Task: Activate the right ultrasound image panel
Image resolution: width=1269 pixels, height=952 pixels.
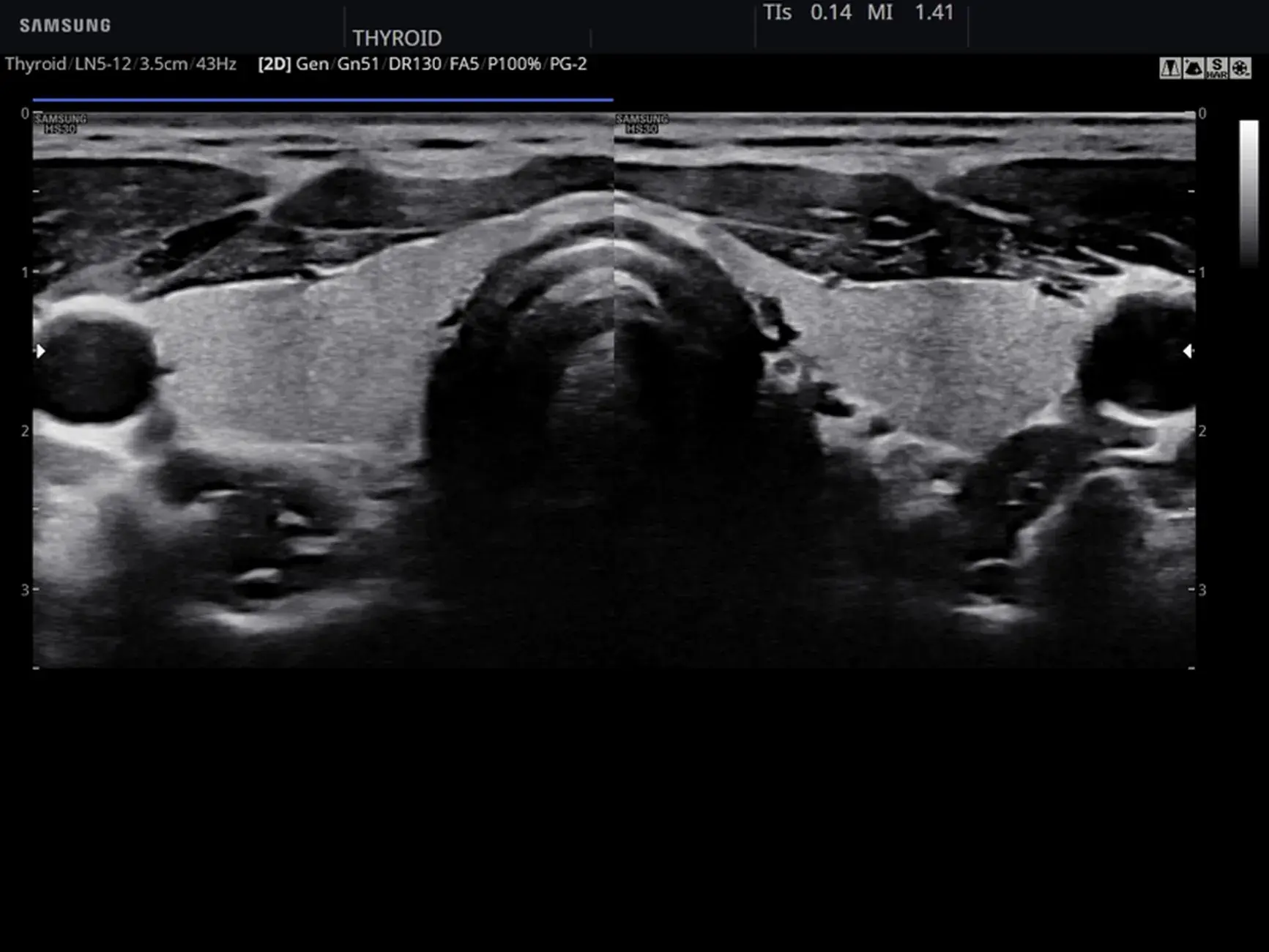Action: coord(905,390)
